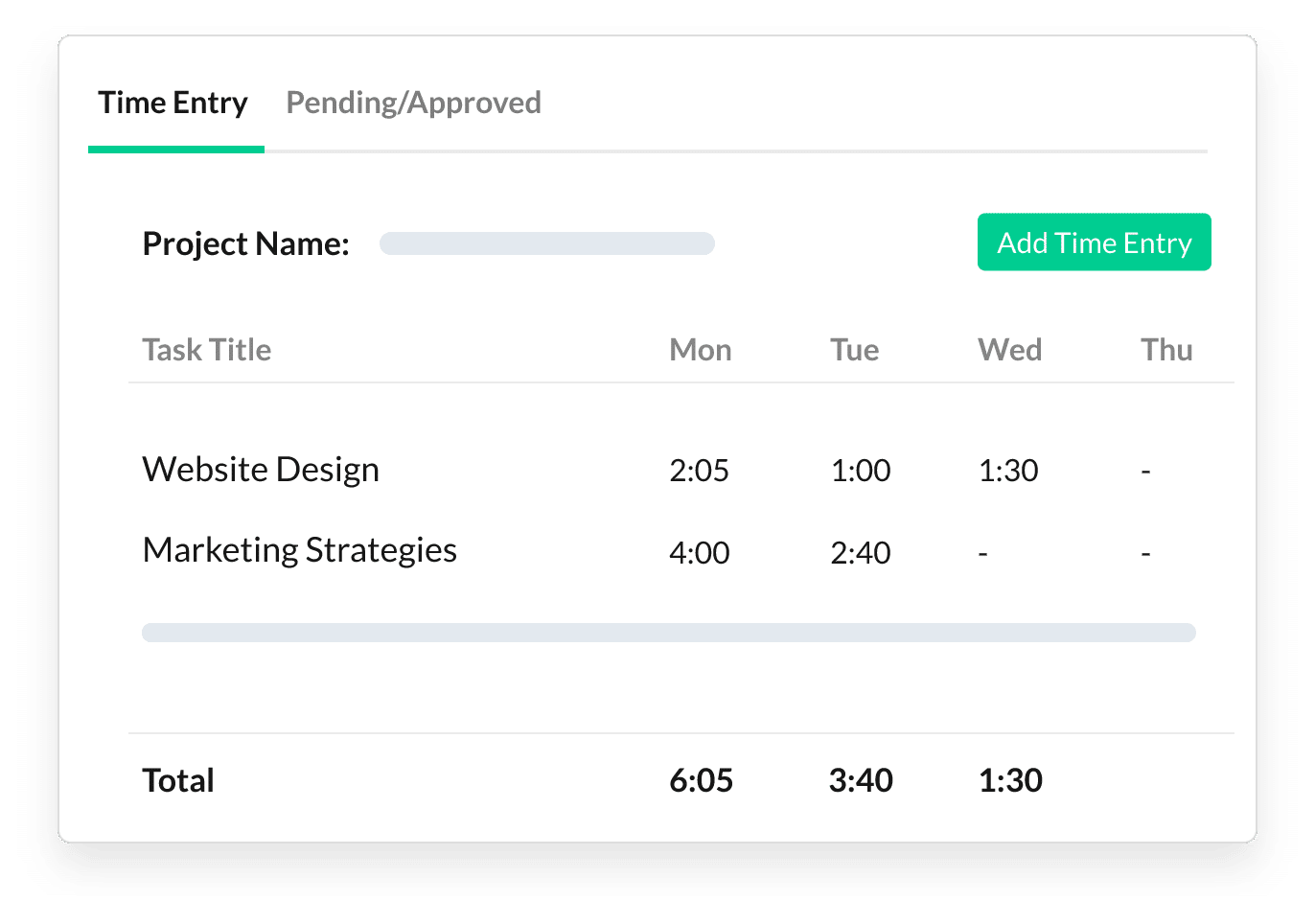
Task: Select the Time Entry tab
Action: pyautogui.click(x=173, y=103)
